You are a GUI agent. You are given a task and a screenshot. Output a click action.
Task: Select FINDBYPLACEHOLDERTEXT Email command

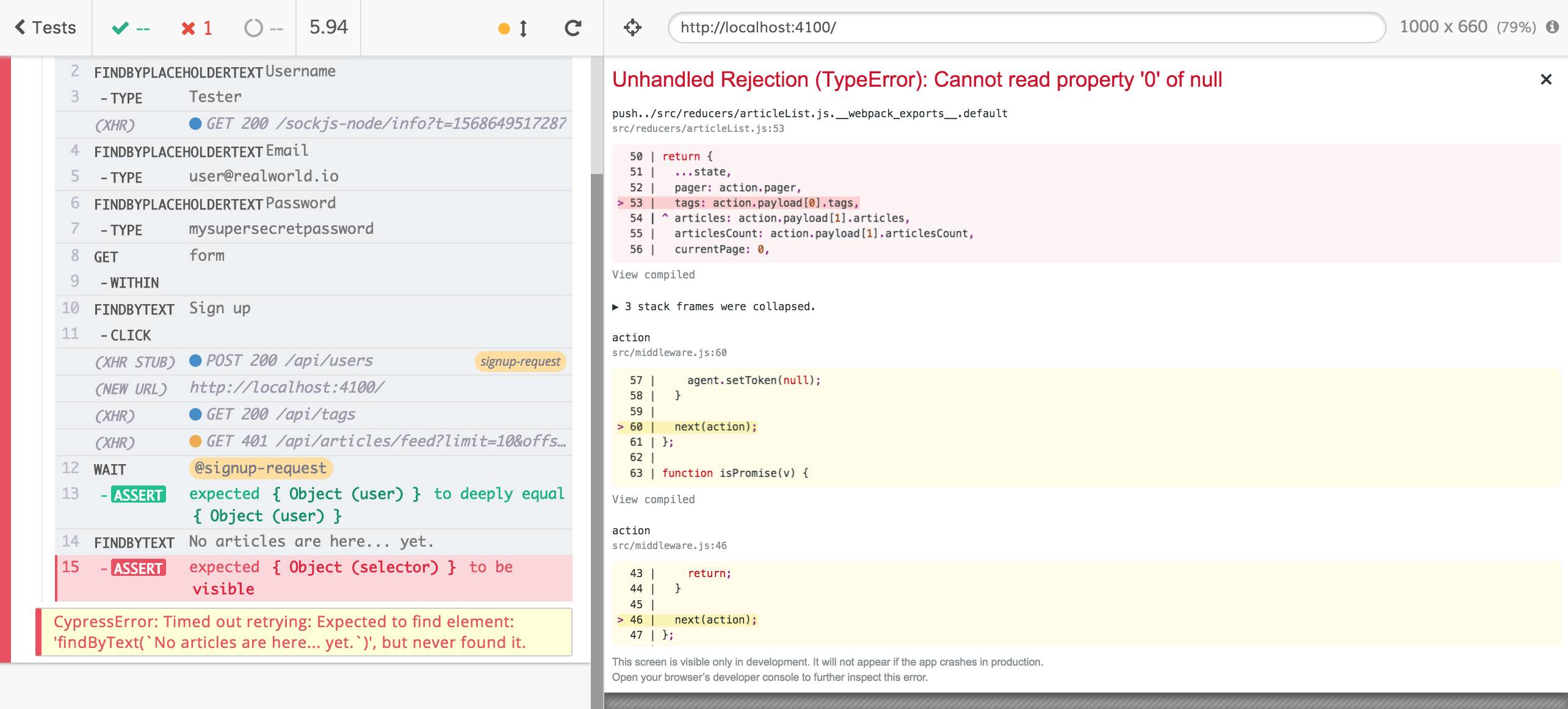coord(314,151)
